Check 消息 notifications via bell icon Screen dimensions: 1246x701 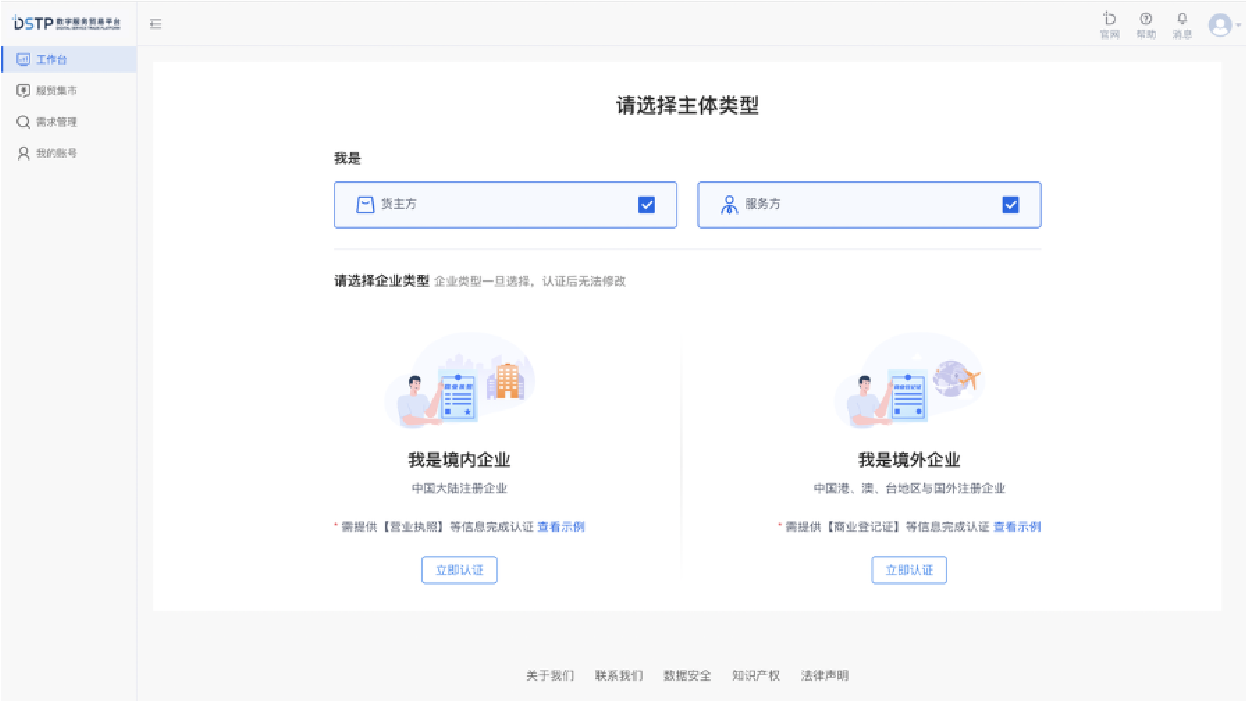click(x=1182, y=22)
